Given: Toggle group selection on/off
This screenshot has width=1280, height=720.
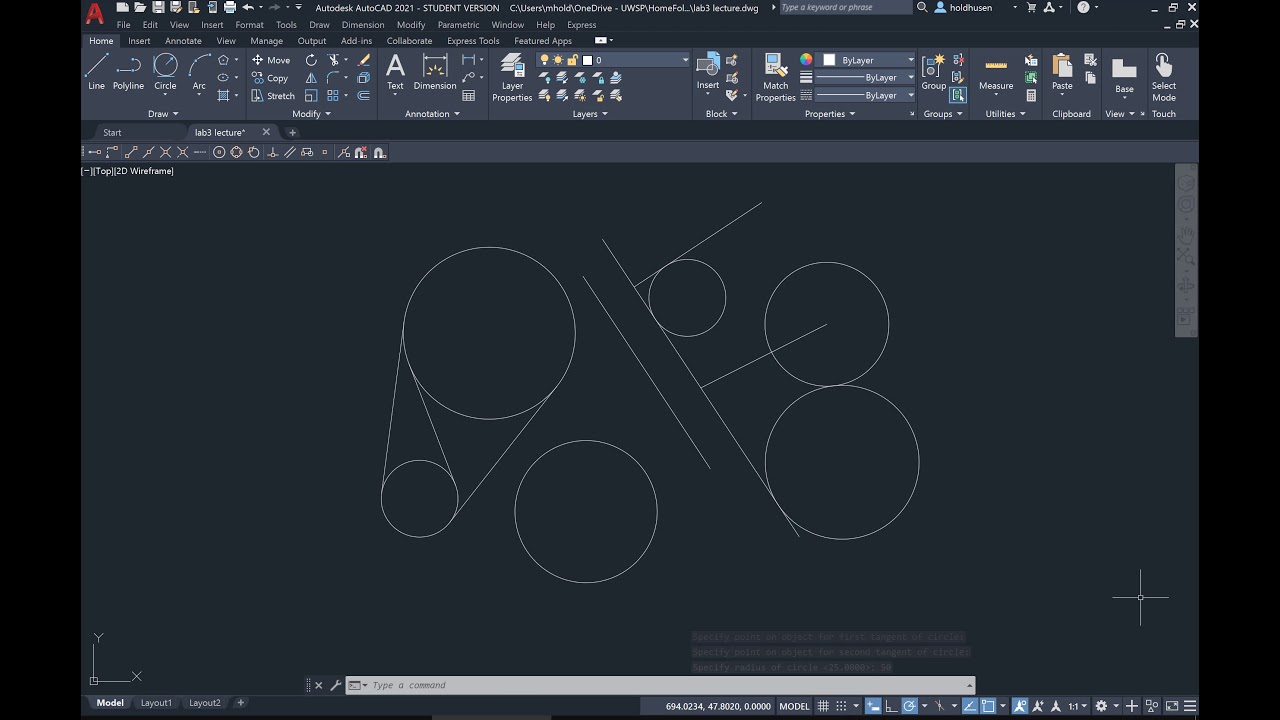Looking at the screenshot, I should [958, 96].
